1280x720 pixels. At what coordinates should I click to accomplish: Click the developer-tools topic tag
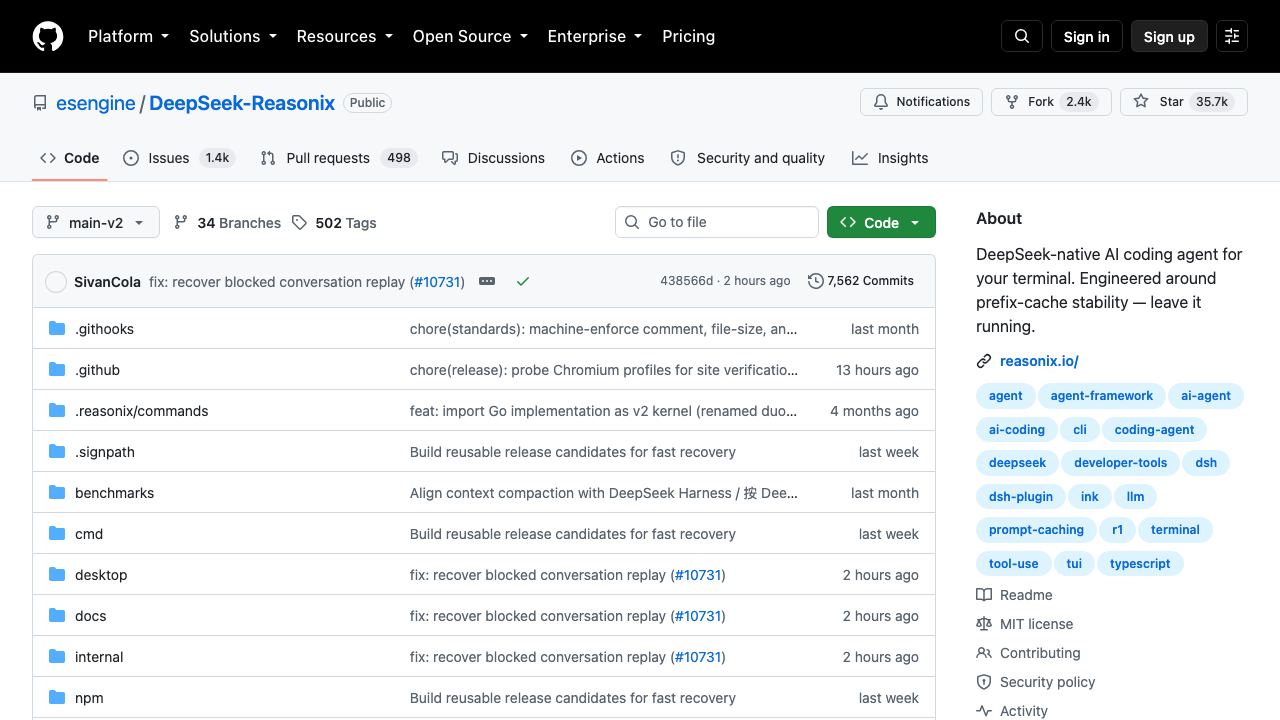pyautogui.click(x=1121, y=463)
